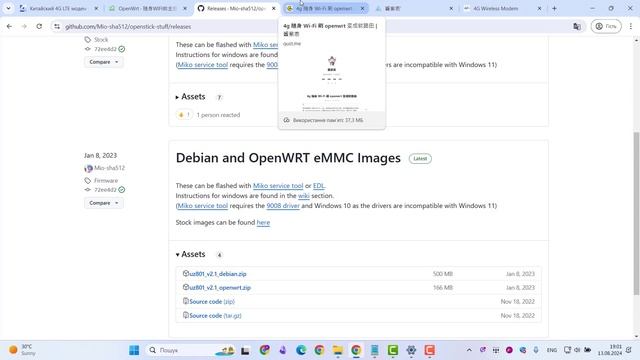640x360 pixels.
Task: Open the Task View icon on taskbar
Action: [x=245, y=350]
